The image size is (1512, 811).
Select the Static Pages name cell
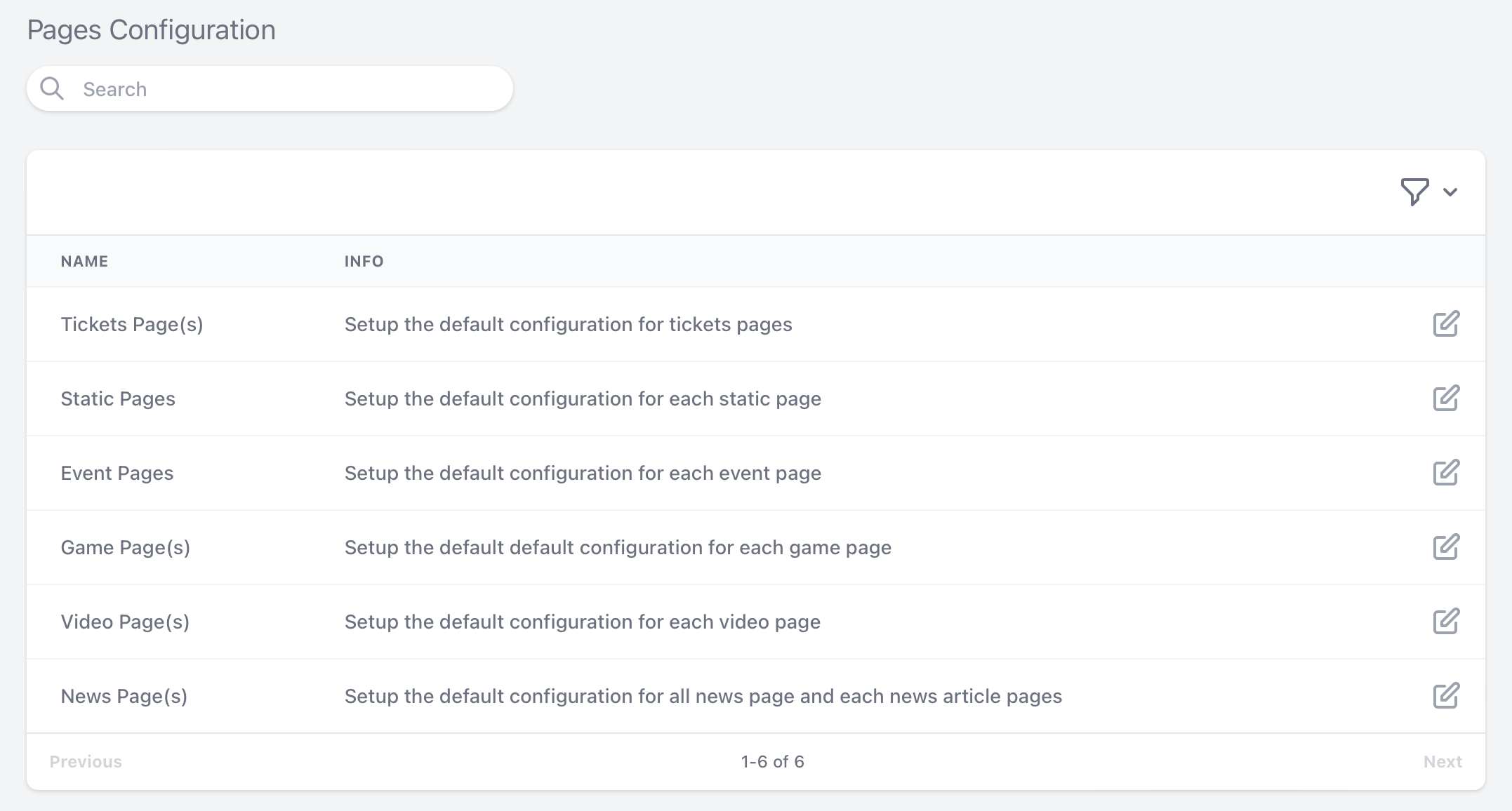pos(118,398)
